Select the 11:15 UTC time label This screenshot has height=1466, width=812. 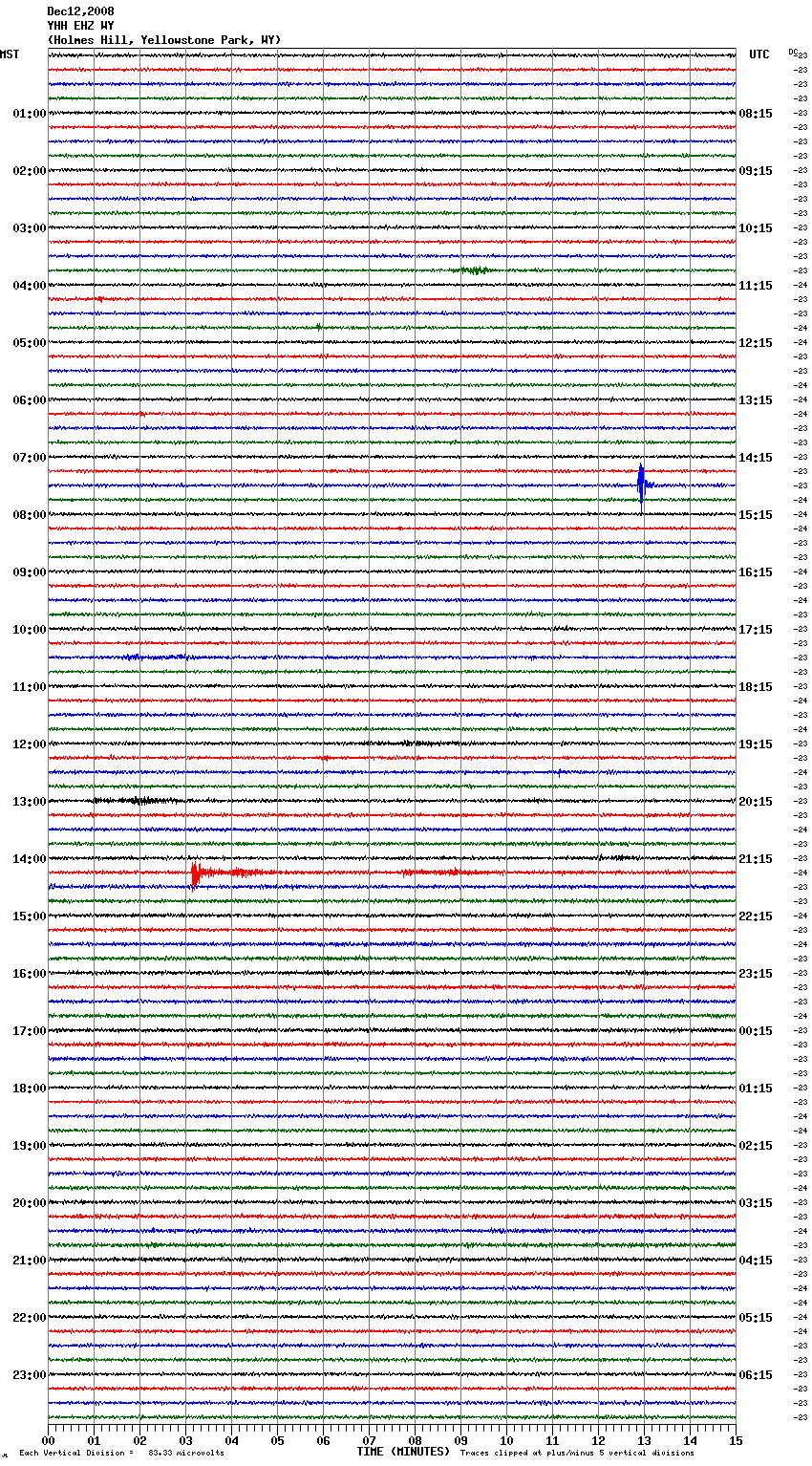(756, 286)
